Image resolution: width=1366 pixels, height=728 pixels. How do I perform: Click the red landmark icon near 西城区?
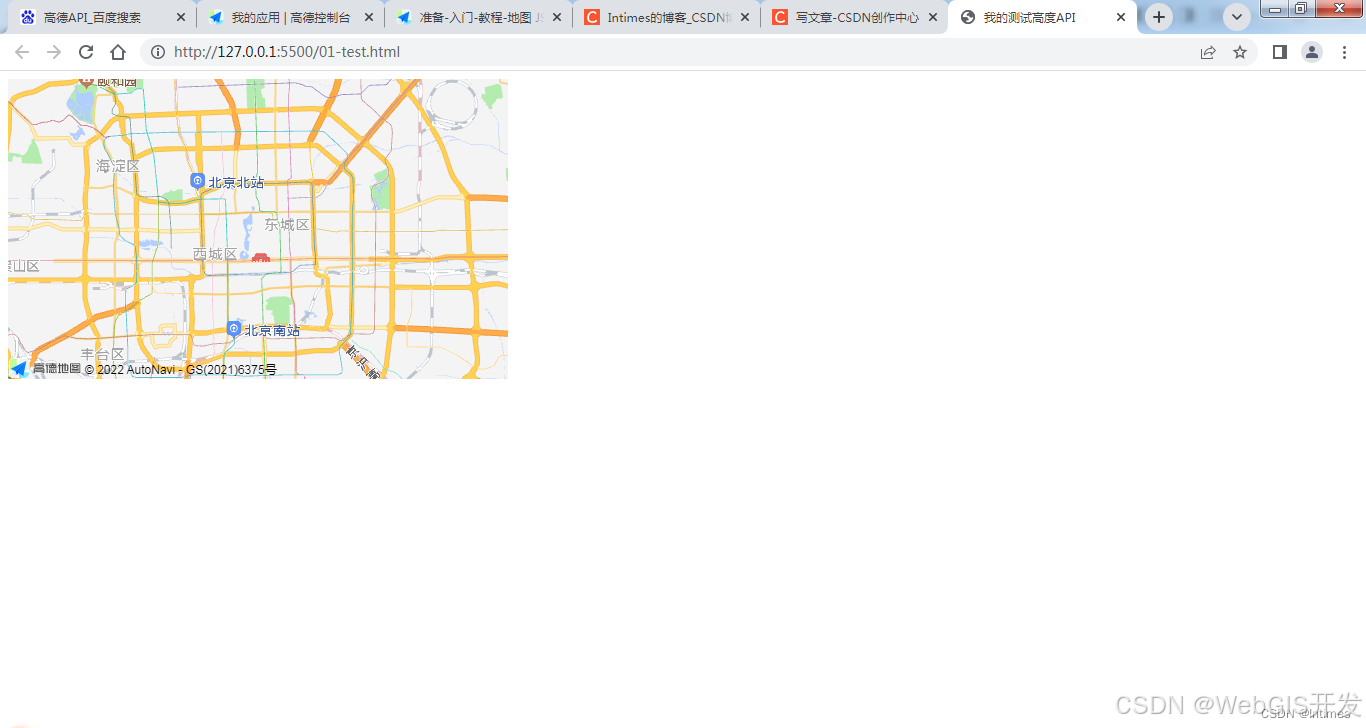[x=260, y=257]
